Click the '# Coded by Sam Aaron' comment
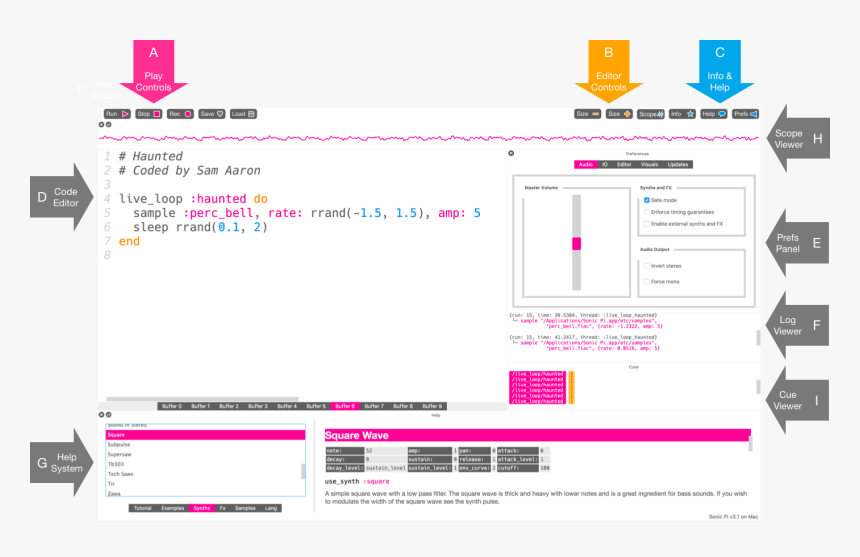Viewport: 860px width, 557px height. tap(189, 170)
